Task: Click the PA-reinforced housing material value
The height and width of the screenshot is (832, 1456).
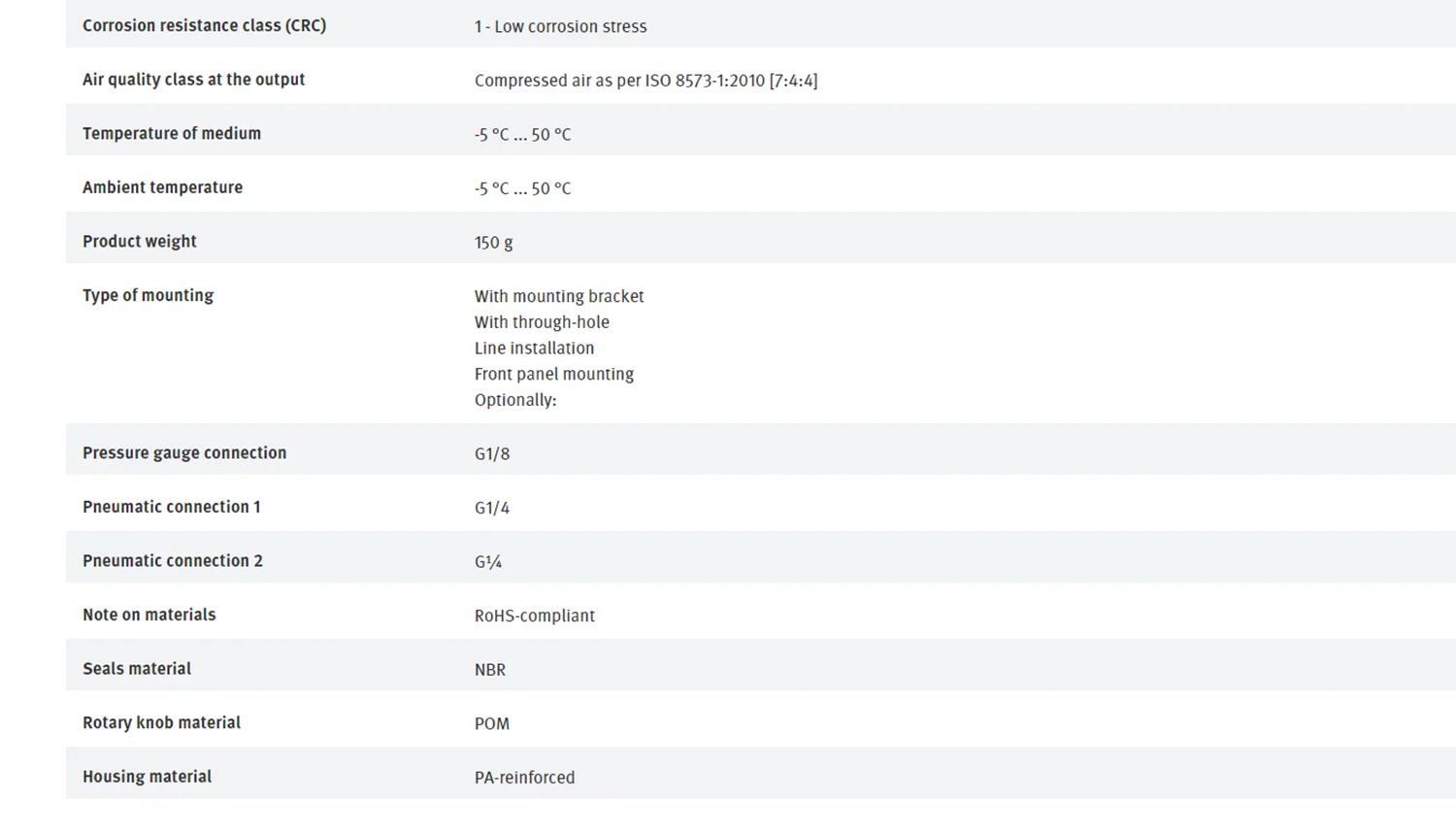Action: pos(524,778)
